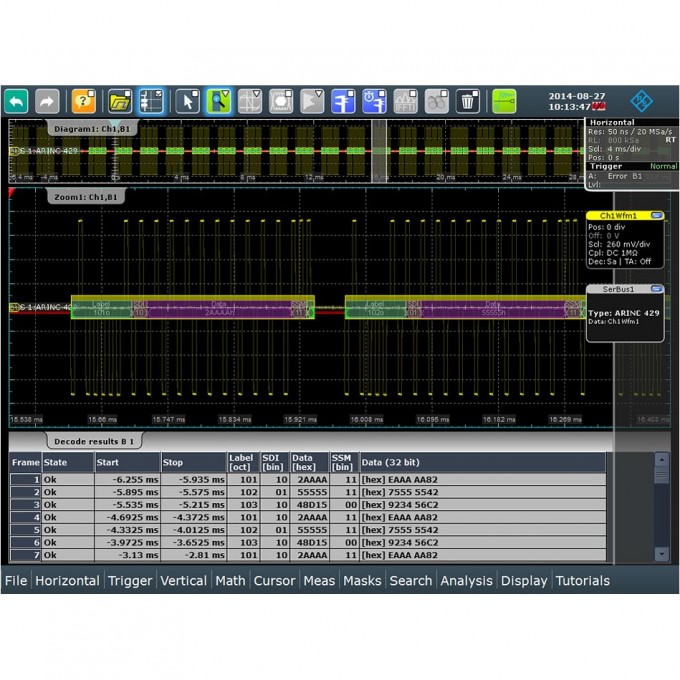Select the Zoom1: Ch1,B1 tab
This screenshot has height=680, width=680.
[x=85, y=197]
